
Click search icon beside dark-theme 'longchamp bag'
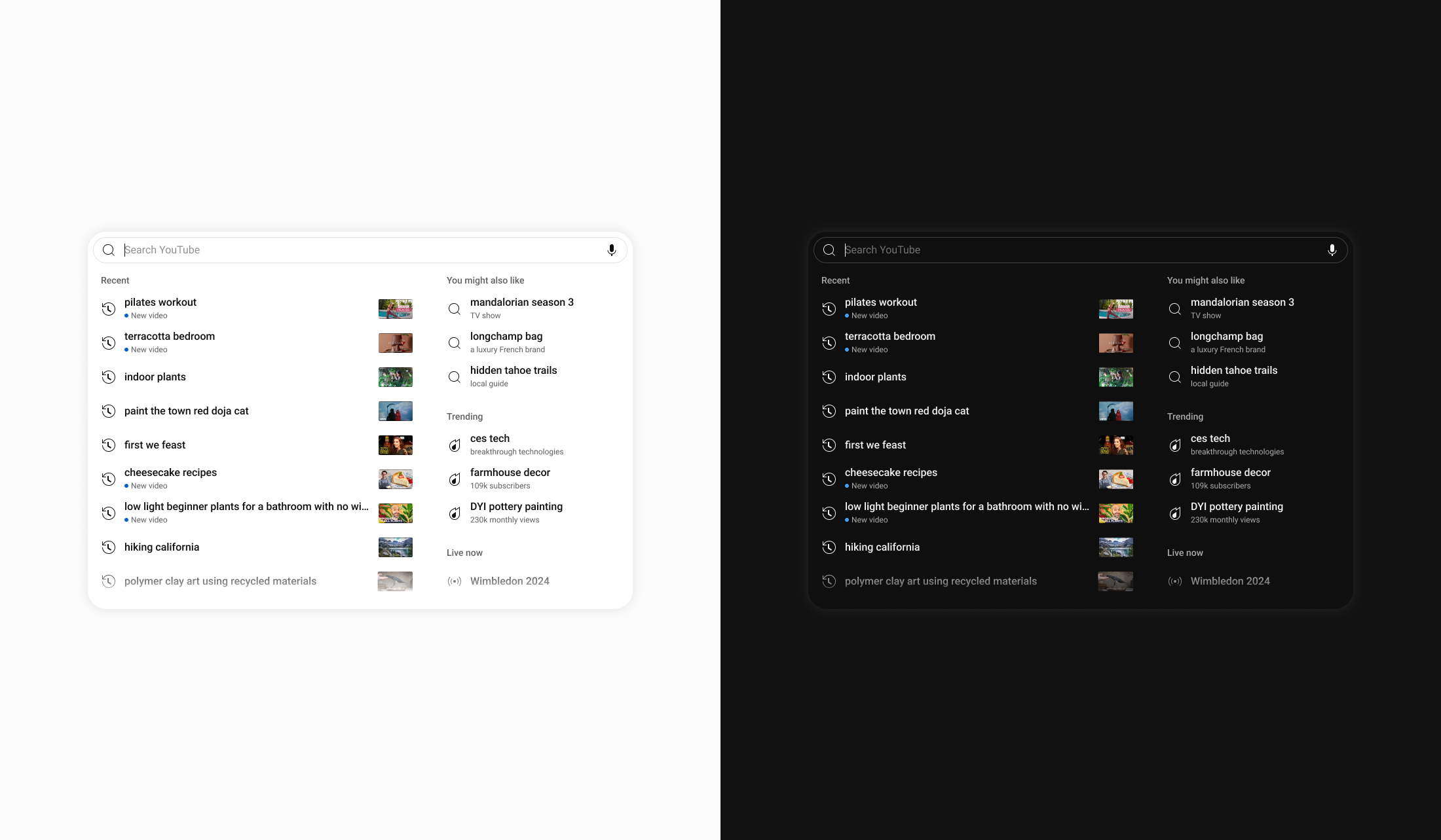pyautogui.click(x=1175, y=343)
